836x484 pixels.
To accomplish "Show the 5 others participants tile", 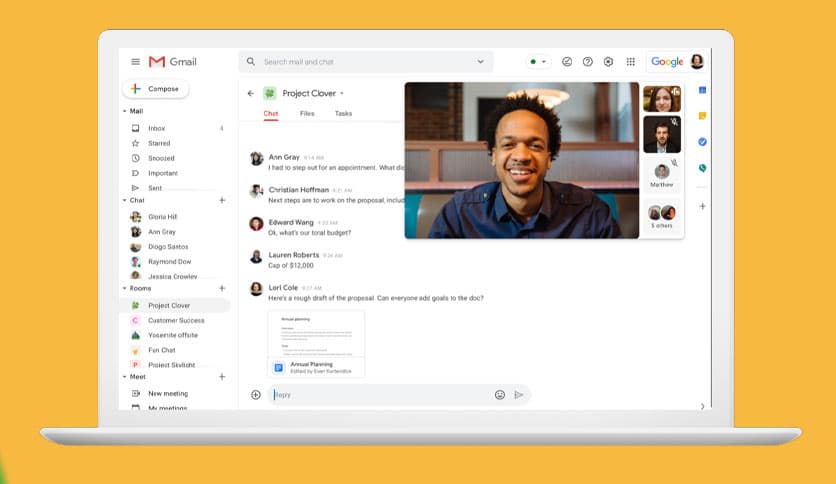I will pyautogui.click(x=662, y=216).
